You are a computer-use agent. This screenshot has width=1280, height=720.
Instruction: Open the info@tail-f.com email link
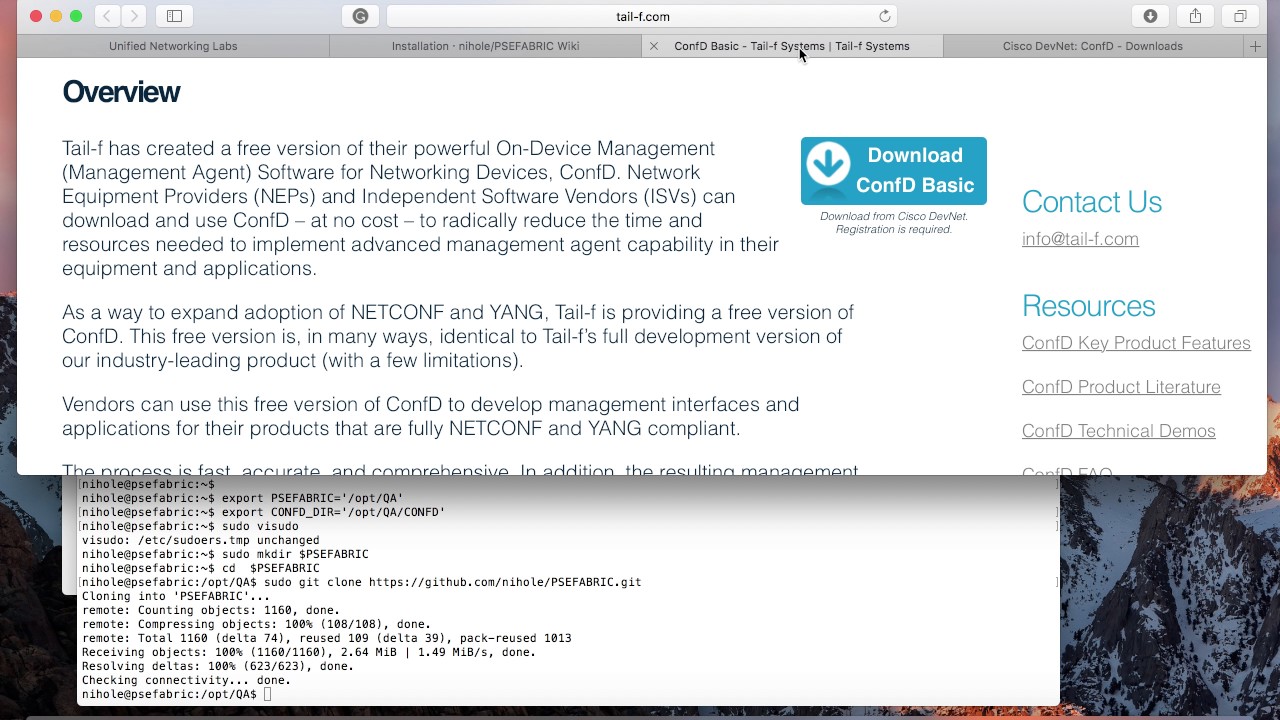point(1080,239)
